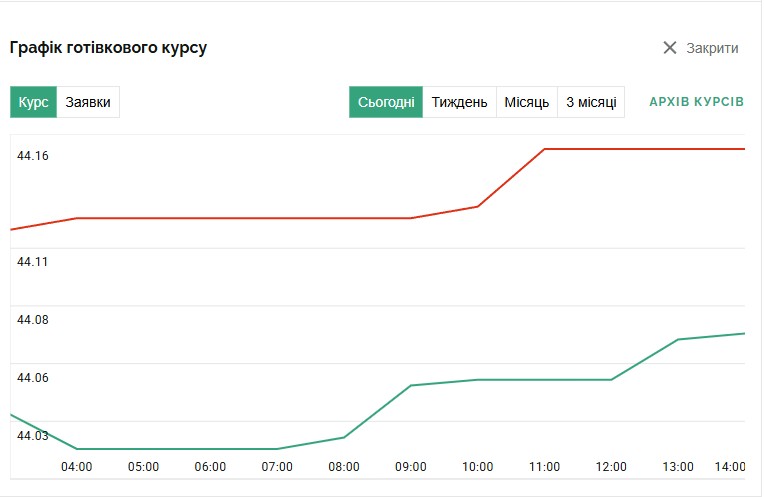Click the 12:00 time axis label
The width and height of the screenshot is (764, 497).
pyautogui.click(x=611, y=467)
